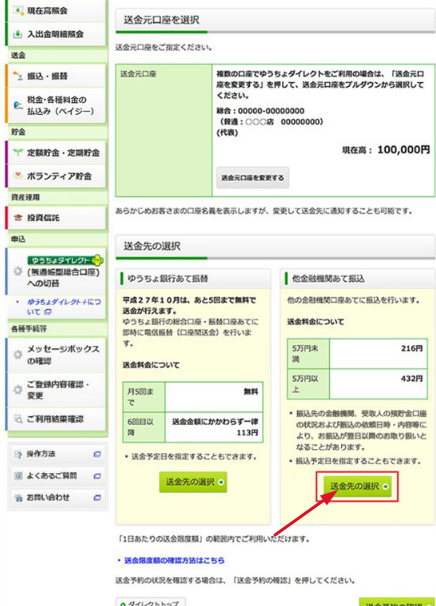The width and height of the screenshot is (436, 606).
Task: Click the 振込・振替 transfer icon
Action: point(18,76)
